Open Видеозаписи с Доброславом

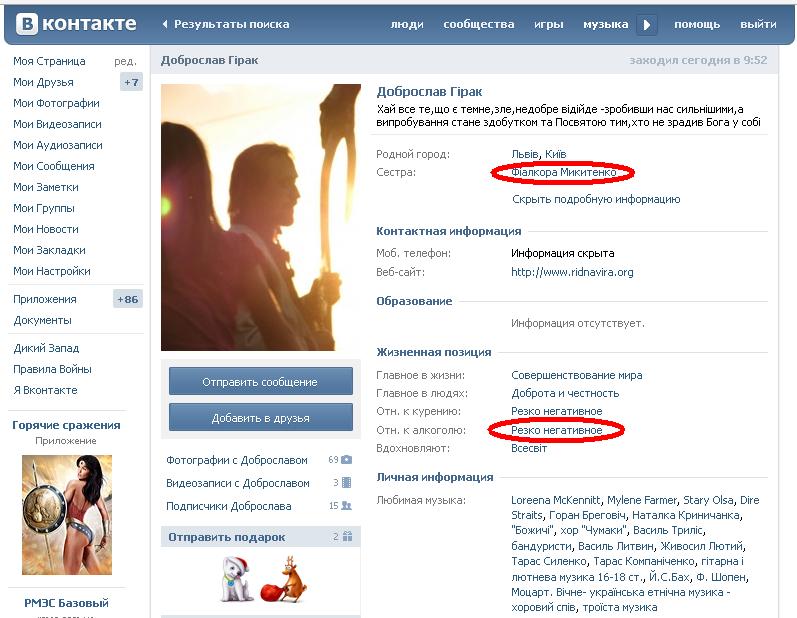238,483
